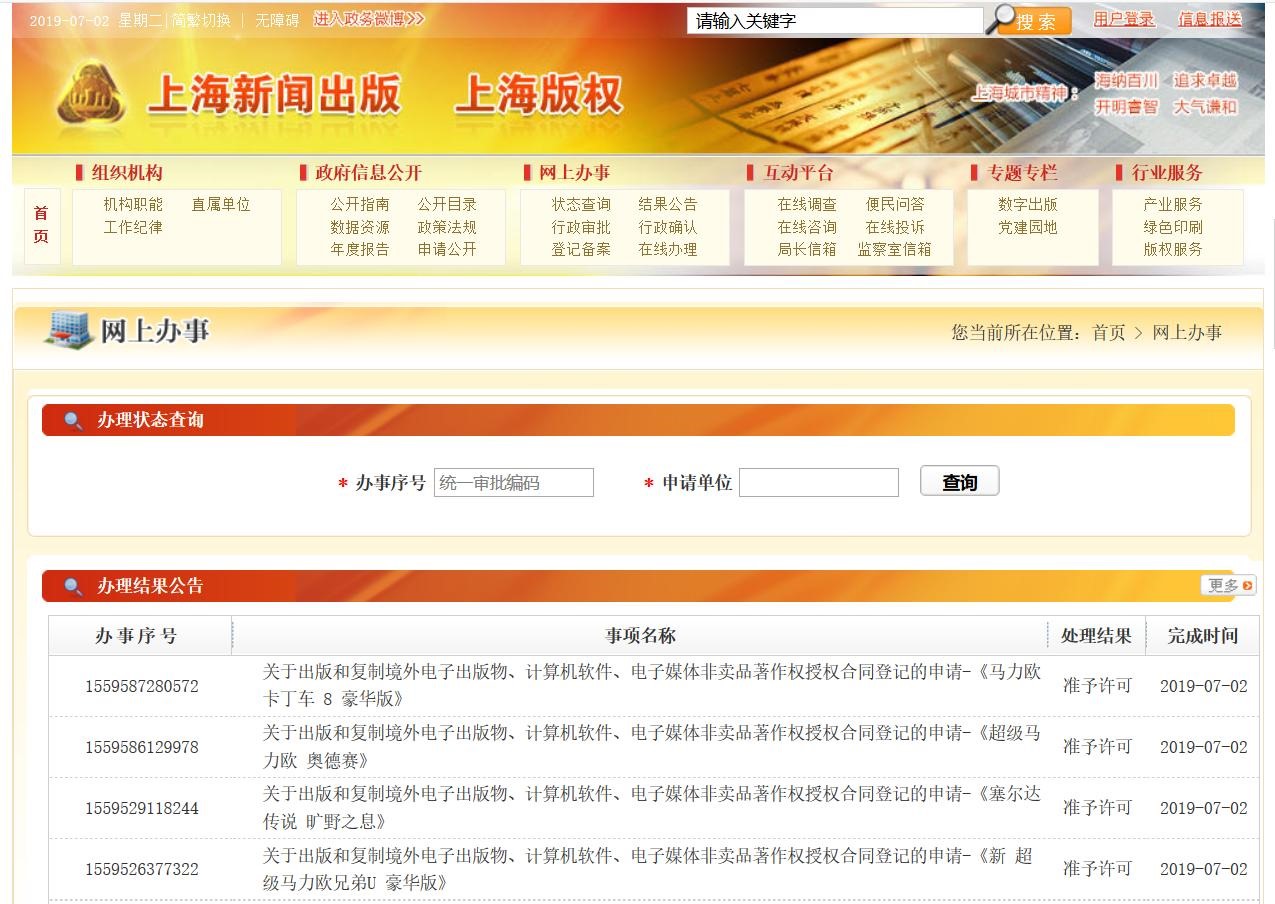Image resolution: width=1275 pixels, height=904 pixels.
Task: Open 版权服务 under 行业服务
Action: (x=1172, y=249)
